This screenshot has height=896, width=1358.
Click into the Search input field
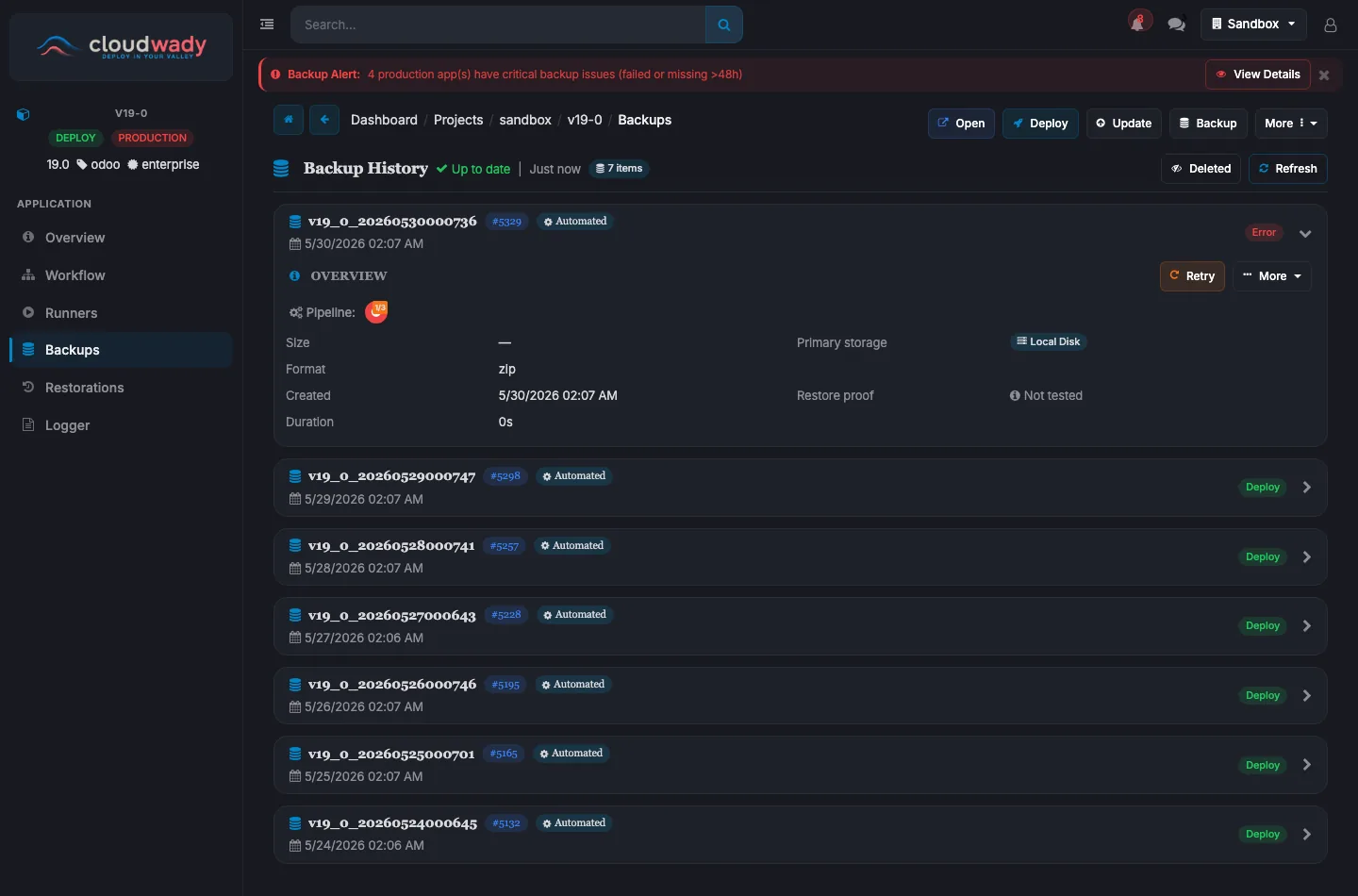[x=498, y=25]
